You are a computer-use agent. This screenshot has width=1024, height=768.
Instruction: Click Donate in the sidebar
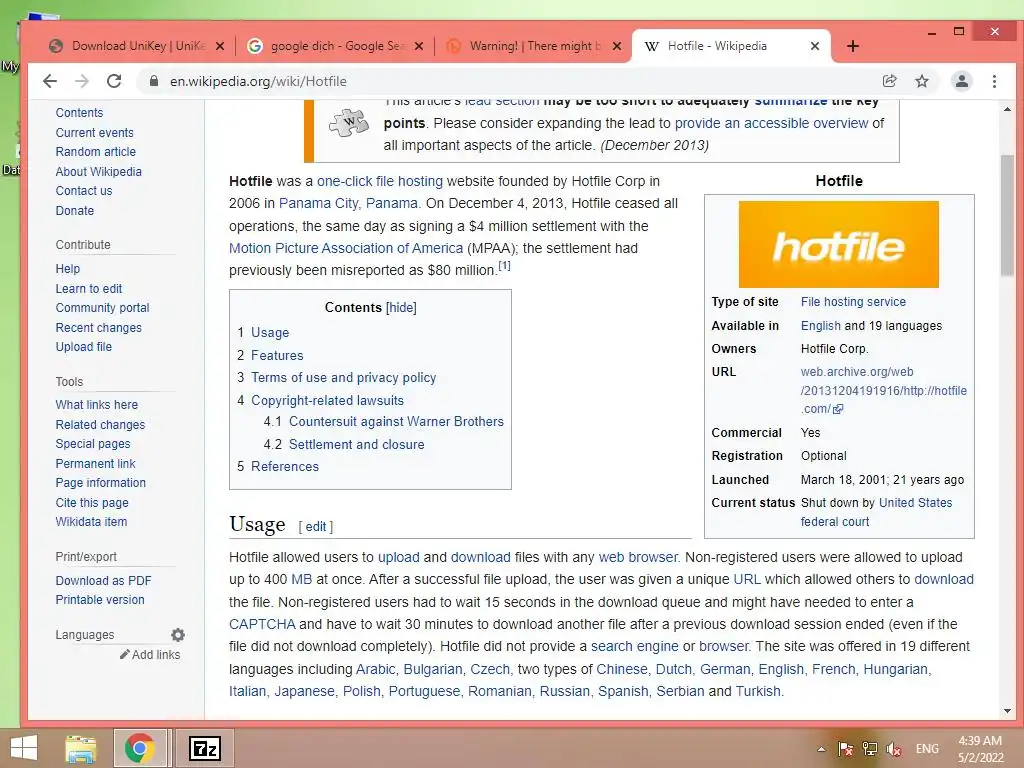click(74, 210)
